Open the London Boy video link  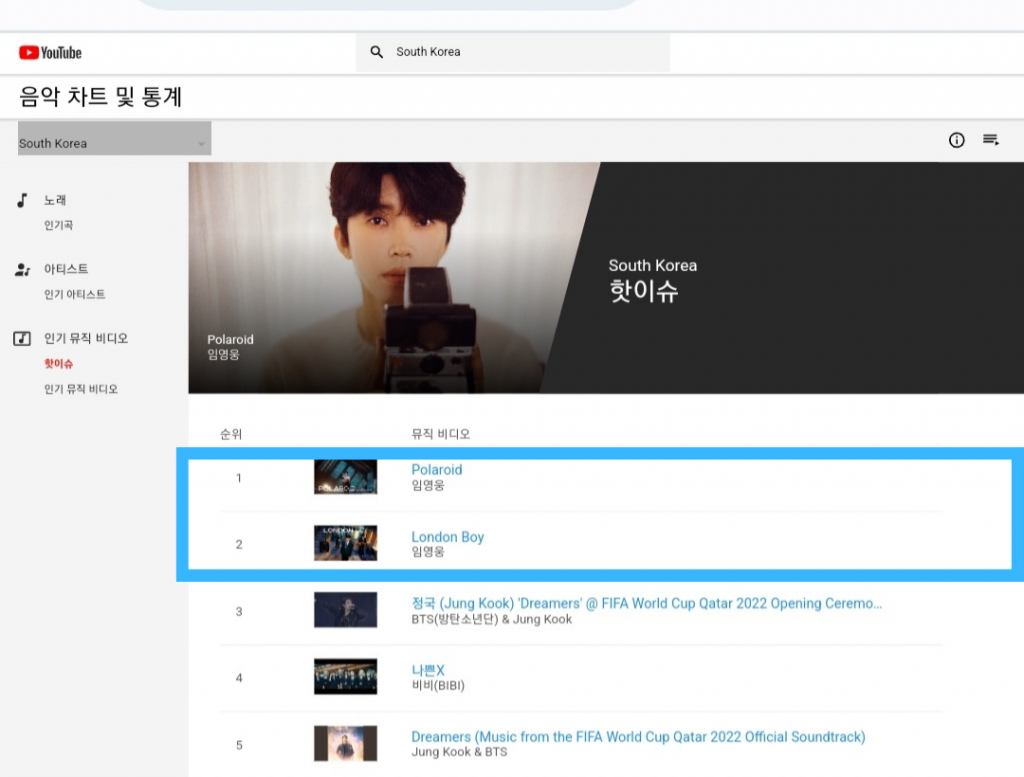[x=448, y=537]
